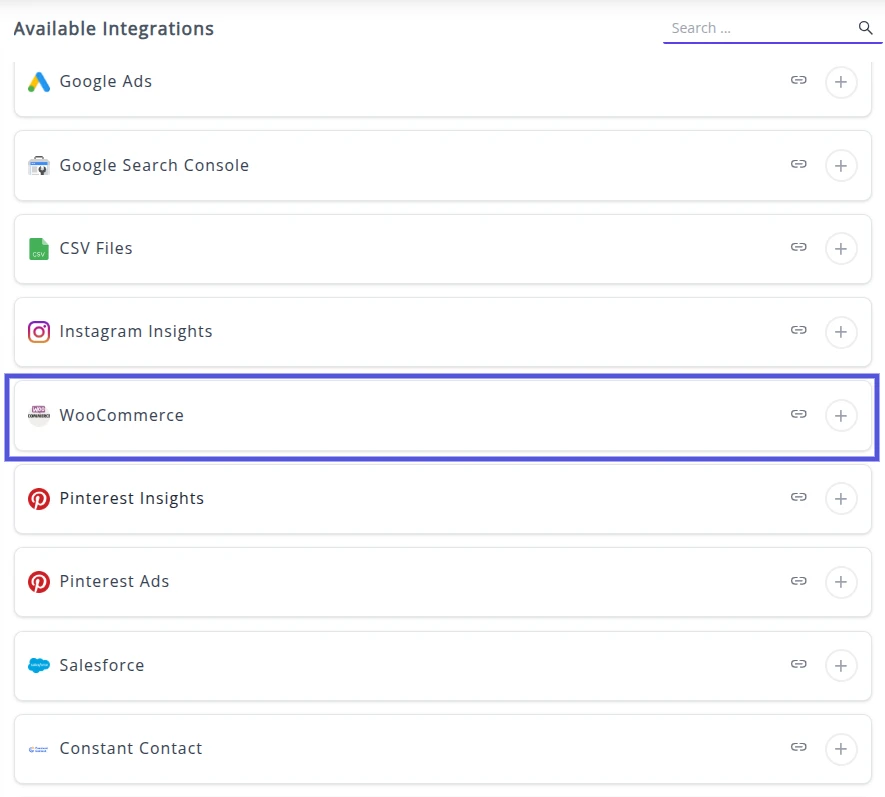Click the link icon for Constant Contact
This screenshot has height=797, width=885.
click(x=798, y=747)
